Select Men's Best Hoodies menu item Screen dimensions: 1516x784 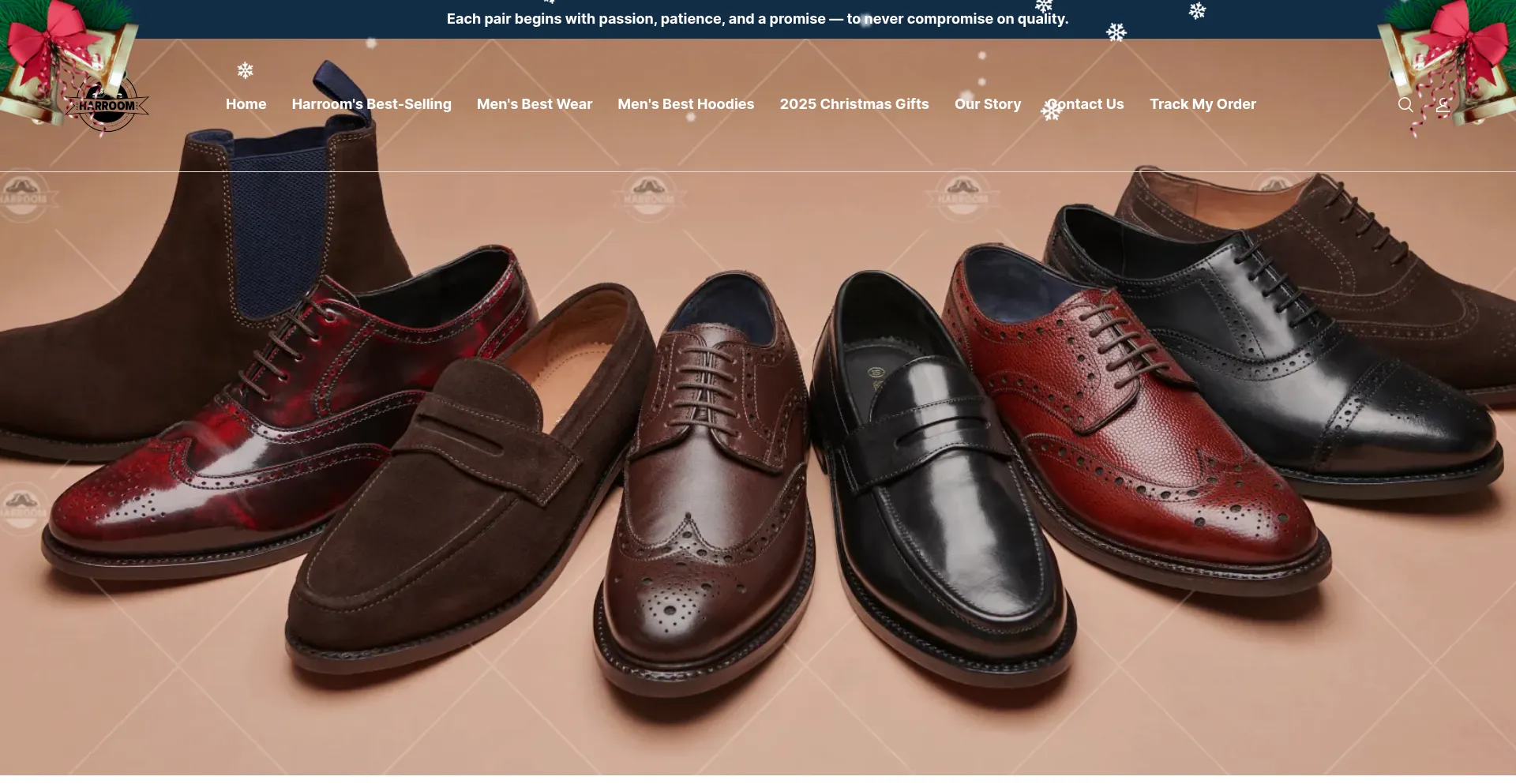pyautogui.click(x=685, y=104)
